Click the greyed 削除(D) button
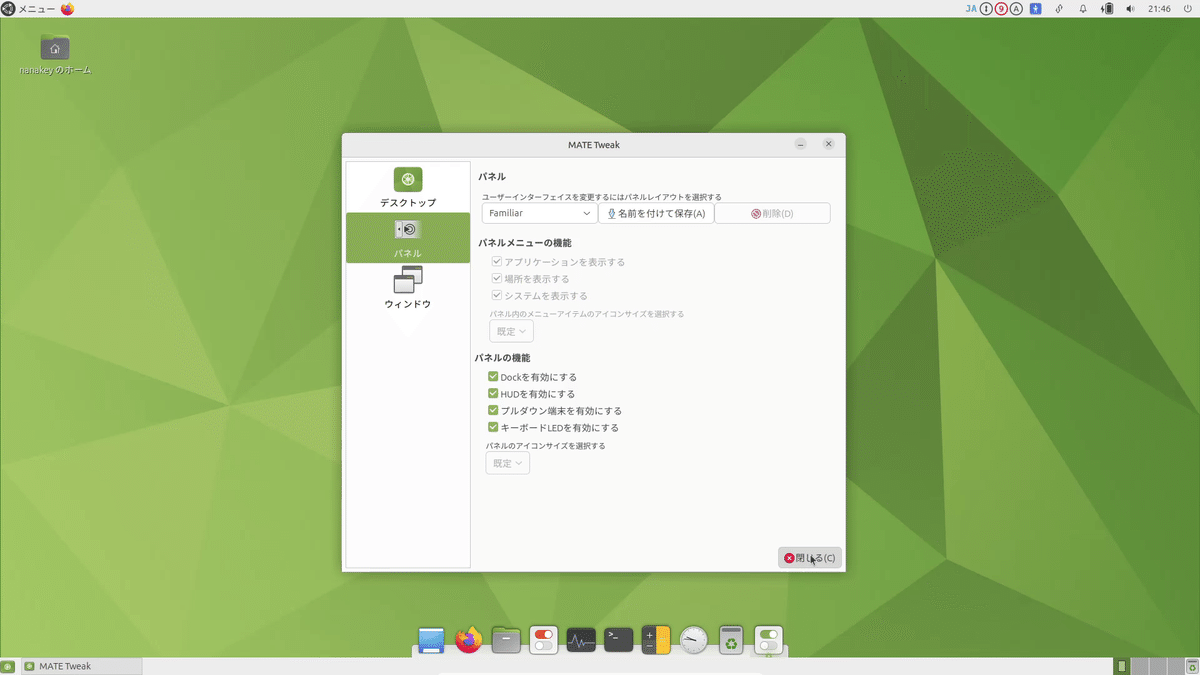The width and height of the screenshot is (1200, 675). 772,213
